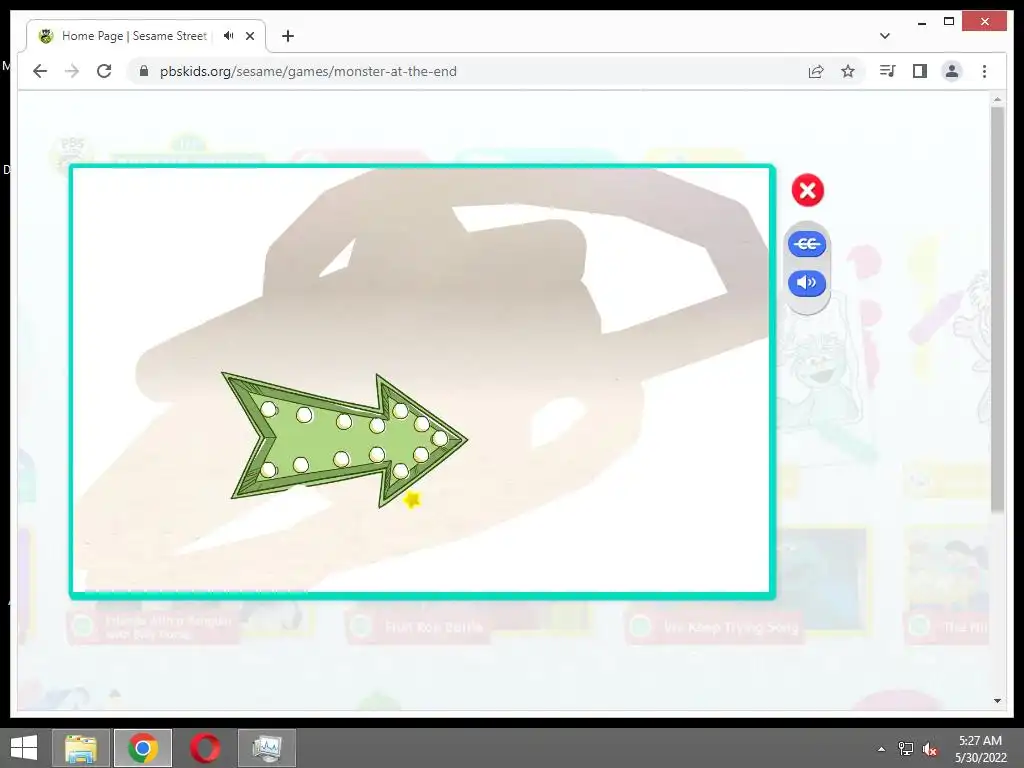Mute tab via speaker icon
This screenshot has height=768, width=1024.
(228, 36)
